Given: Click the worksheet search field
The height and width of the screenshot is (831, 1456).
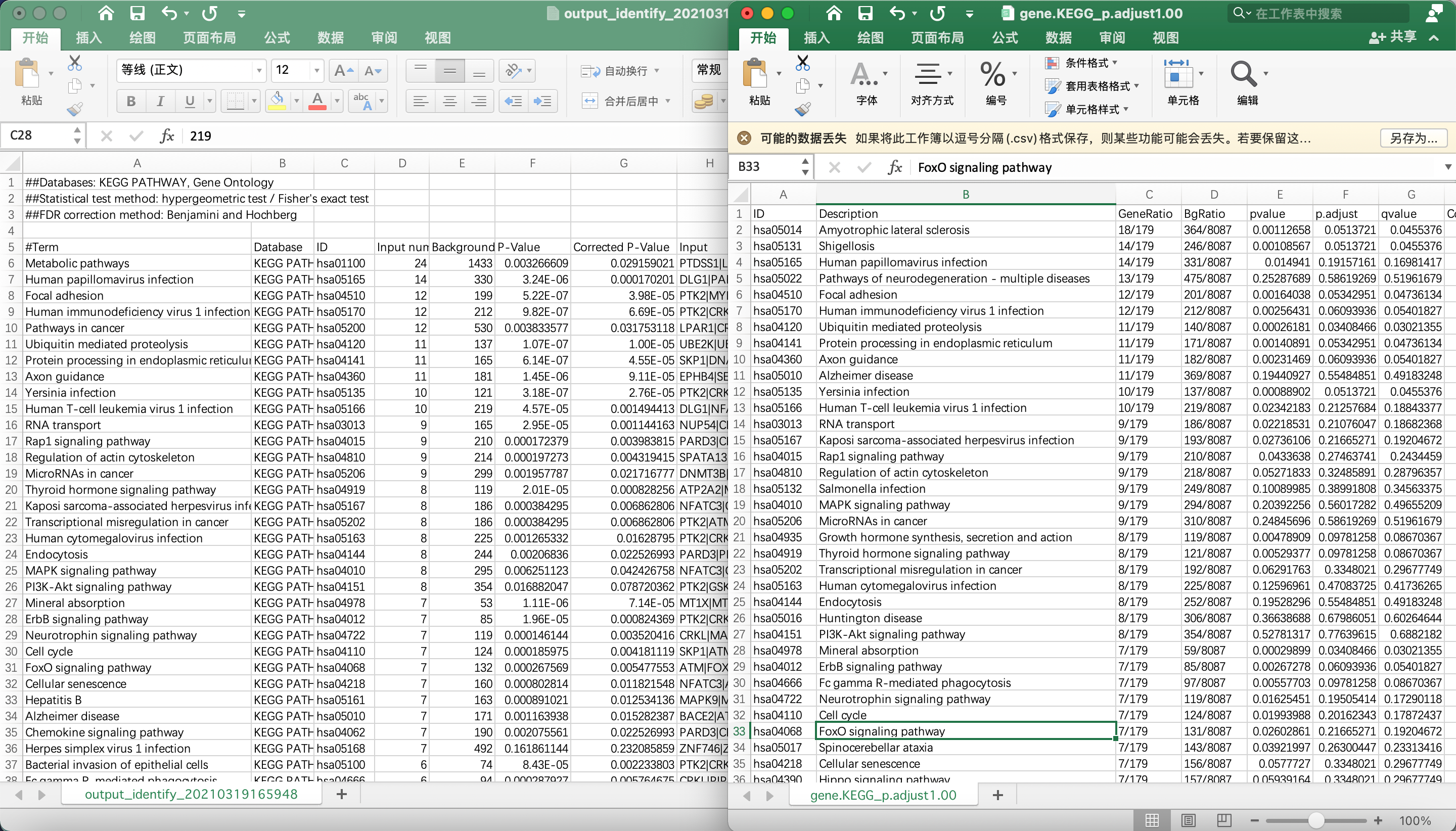Looking at the screenshot, I should point(1318,13).
